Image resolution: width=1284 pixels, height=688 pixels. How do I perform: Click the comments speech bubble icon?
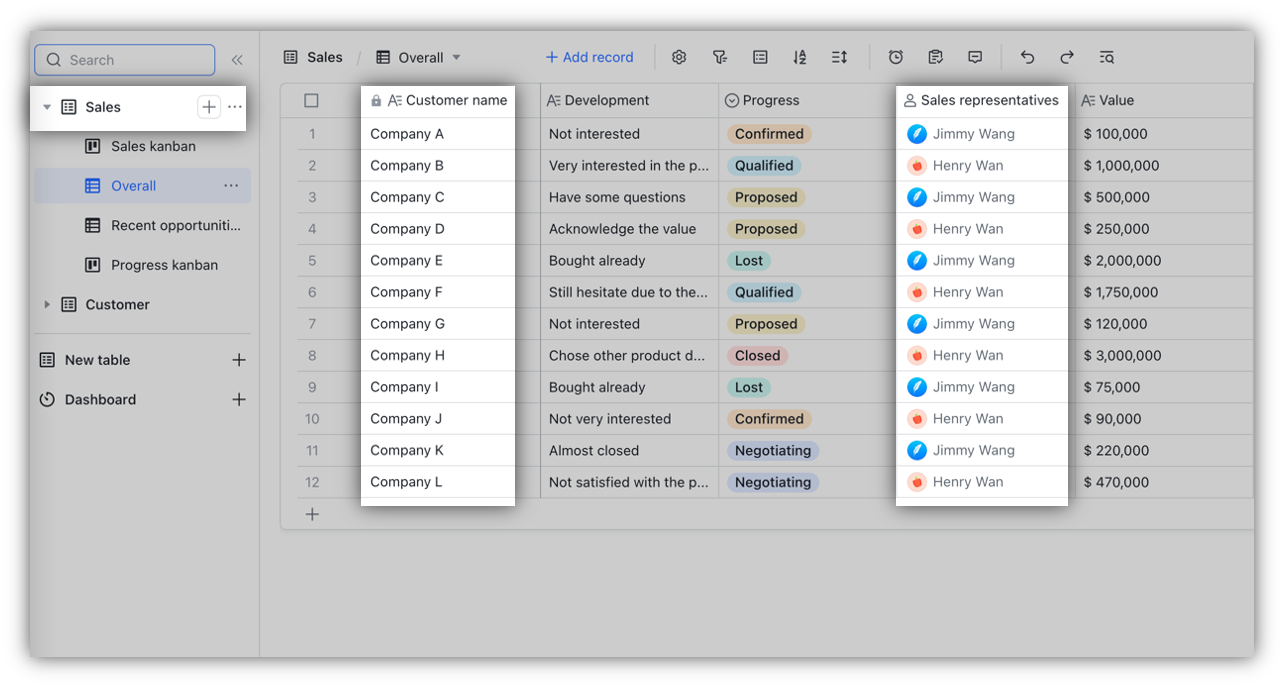click(975, 58)
